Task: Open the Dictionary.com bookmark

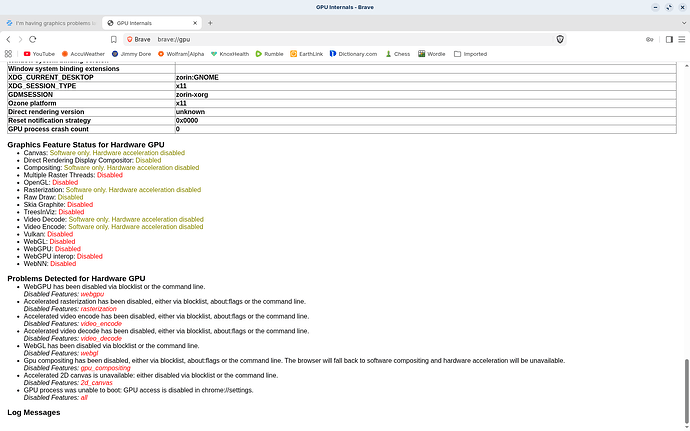Action: [353, 54]
